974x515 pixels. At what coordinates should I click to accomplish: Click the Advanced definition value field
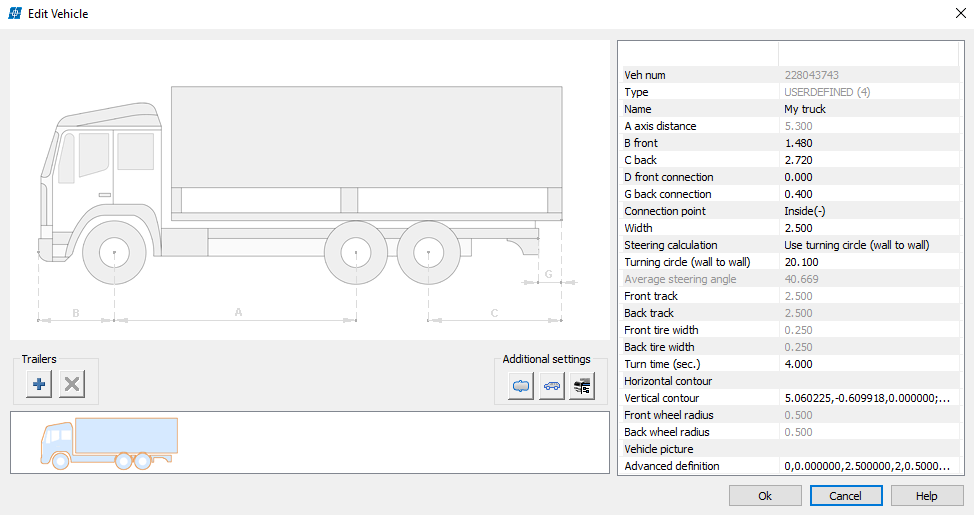pos(866,466)
